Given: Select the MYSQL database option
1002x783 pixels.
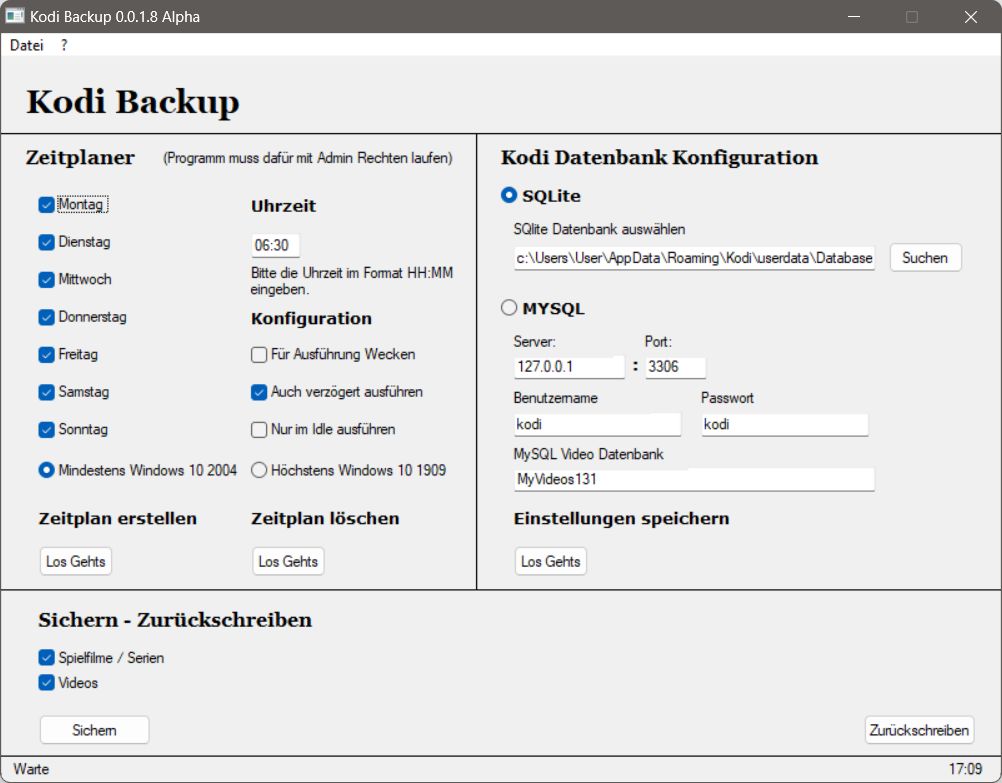Looking at the screenshot, I should click(509, 308).
